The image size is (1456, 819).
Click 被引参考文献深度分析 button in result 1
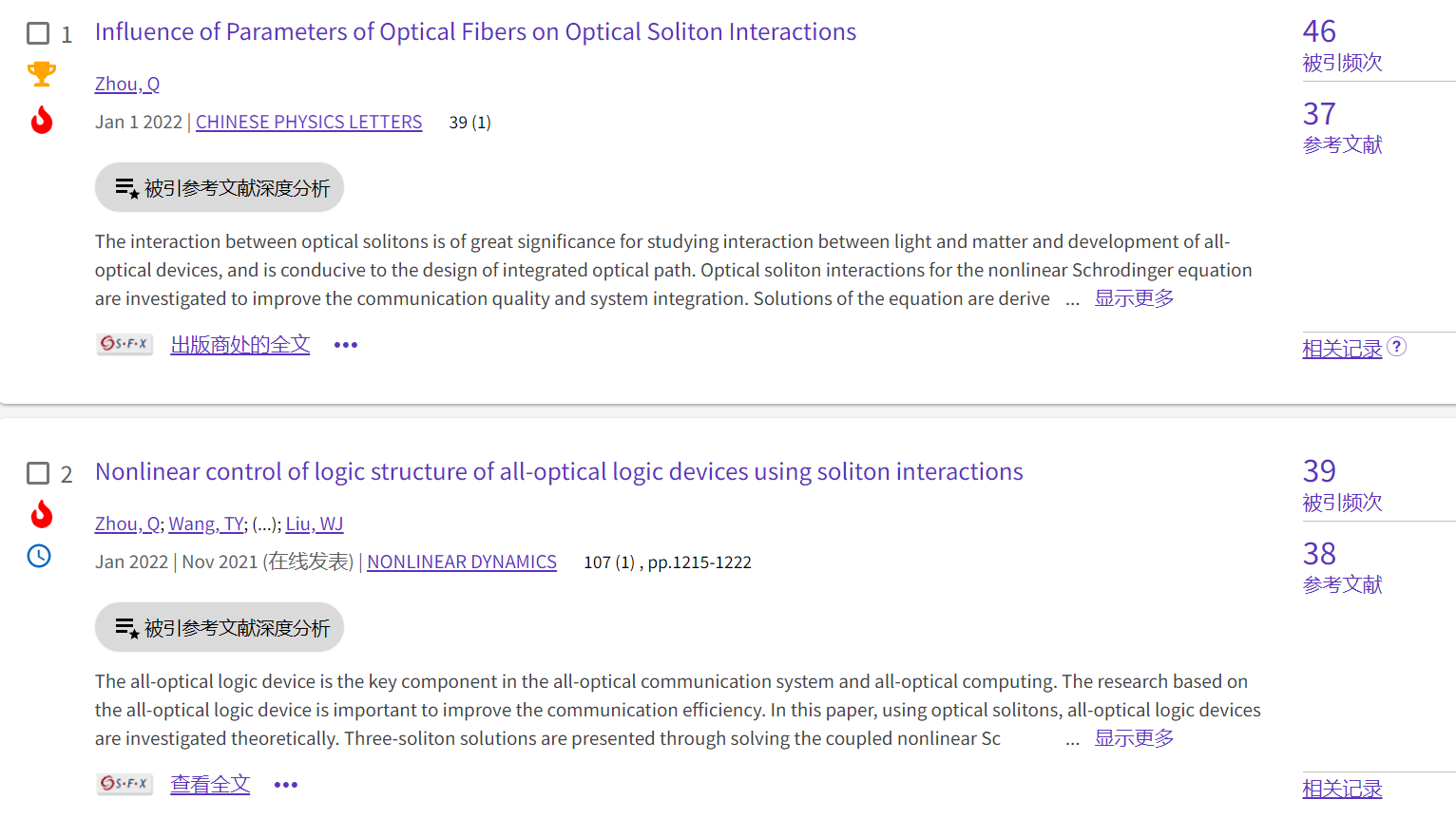pos(220,188)
